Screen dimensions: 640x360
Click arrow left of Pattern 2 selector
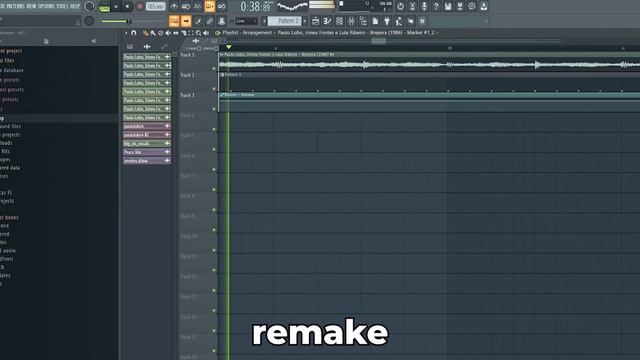pos(264,21)
